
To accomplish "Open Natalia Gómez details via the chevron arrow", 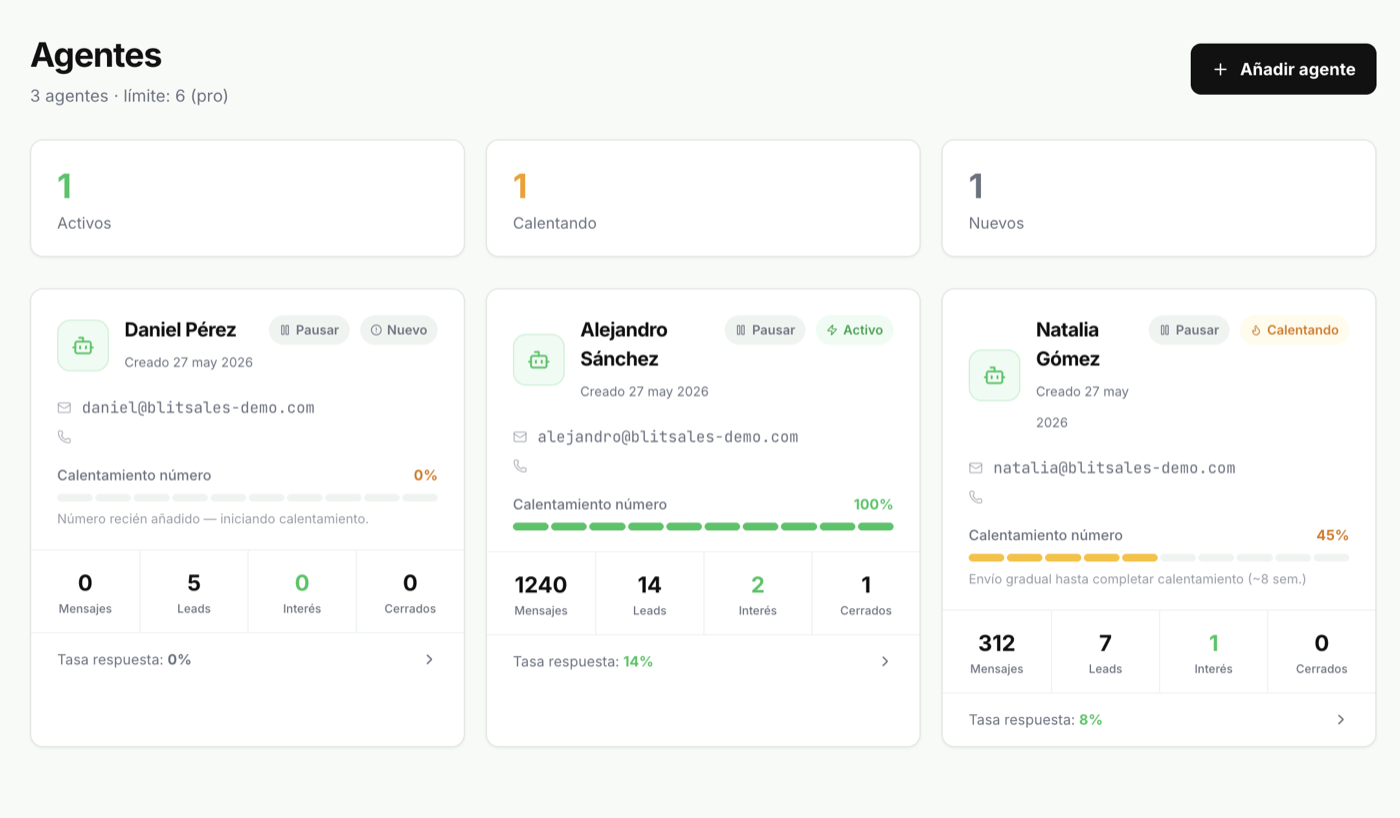I will click(x=1341, y=720).
